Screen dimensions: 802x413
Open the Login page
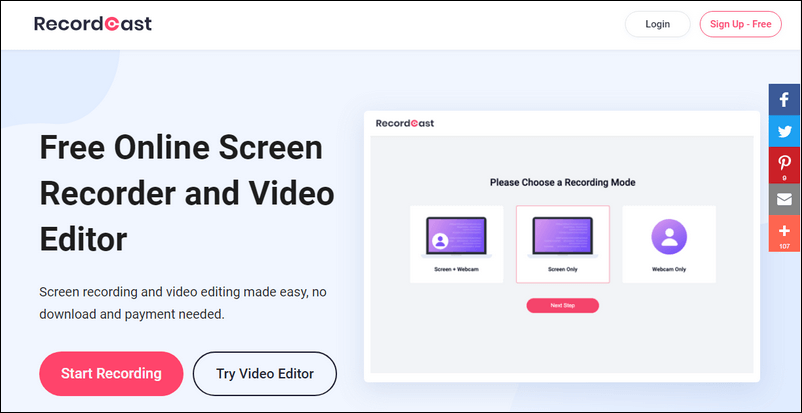[657, 24]
